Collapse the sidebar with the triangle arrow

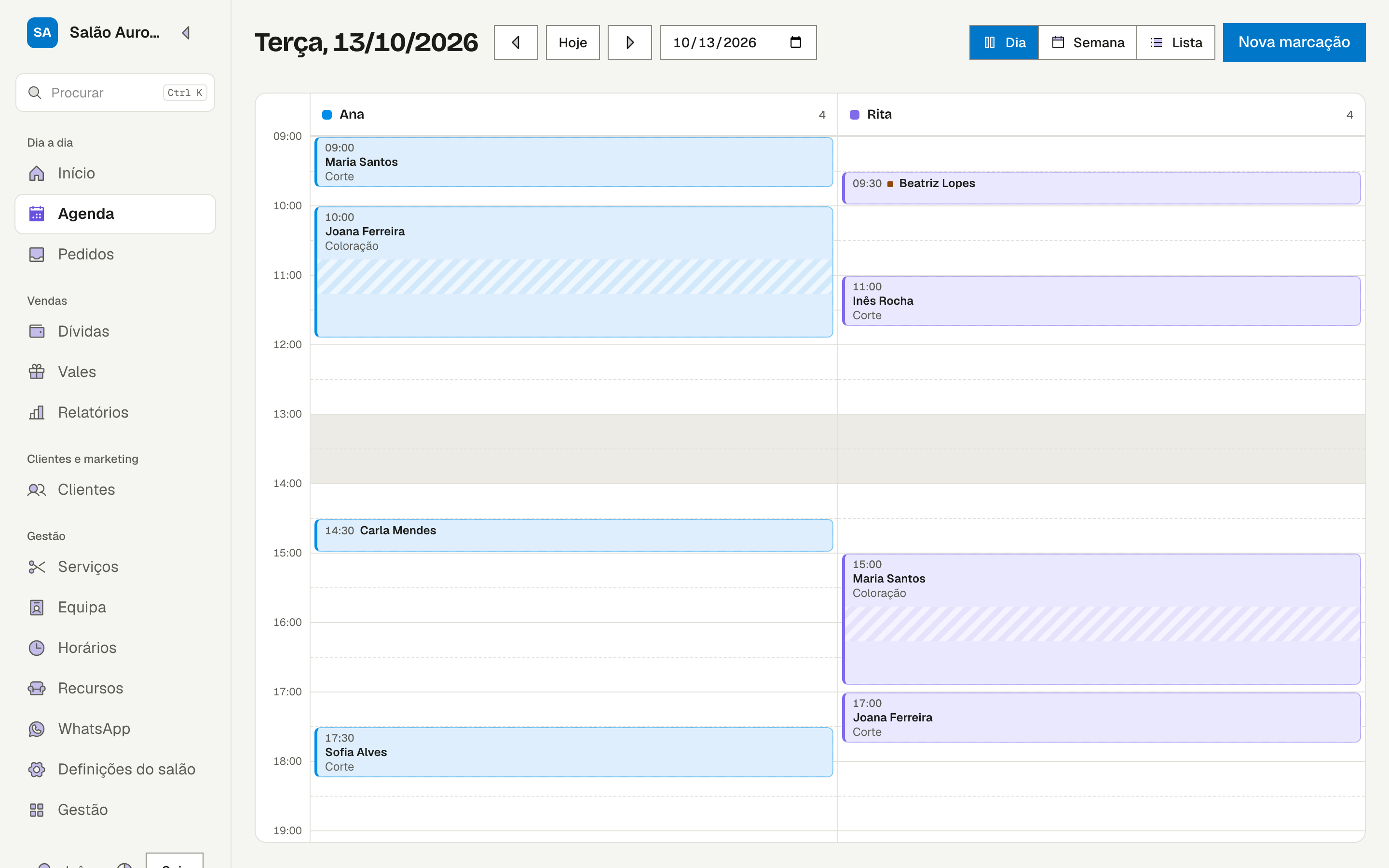pyautogui.click(x=185, y=33)
